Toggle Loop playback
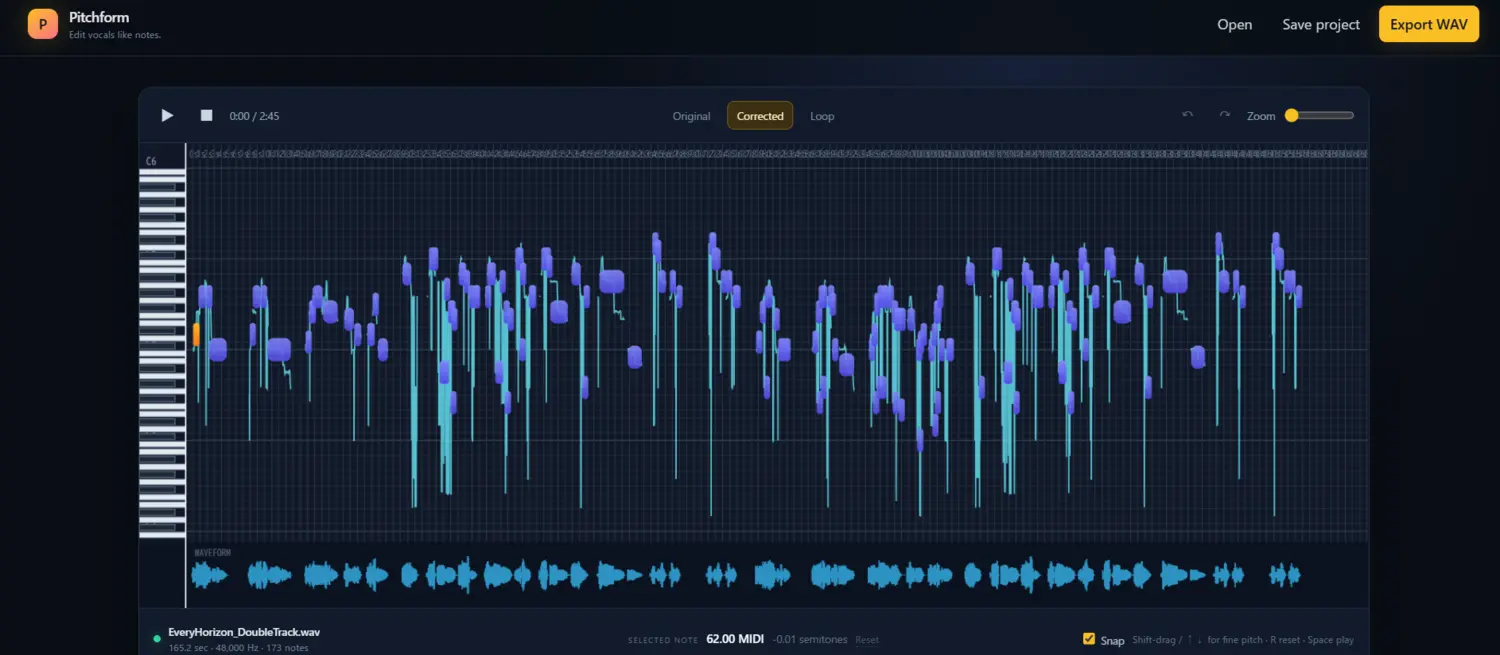 (822, 116)
